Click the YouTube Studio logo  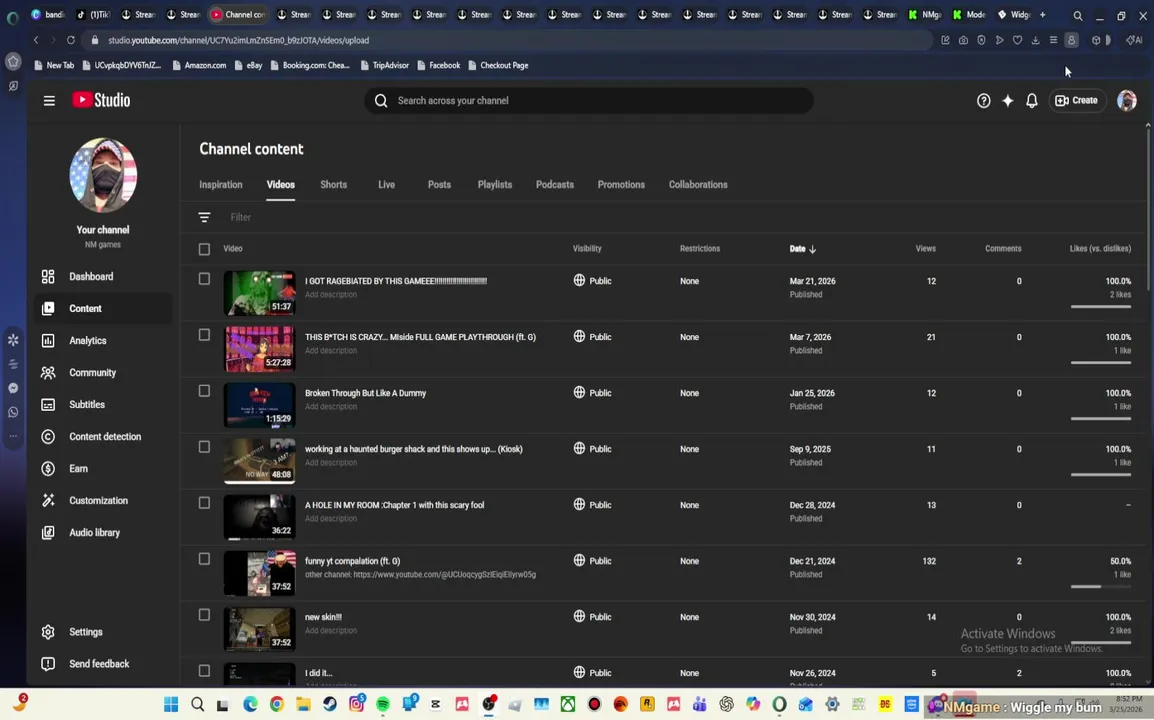coord(102,100)
